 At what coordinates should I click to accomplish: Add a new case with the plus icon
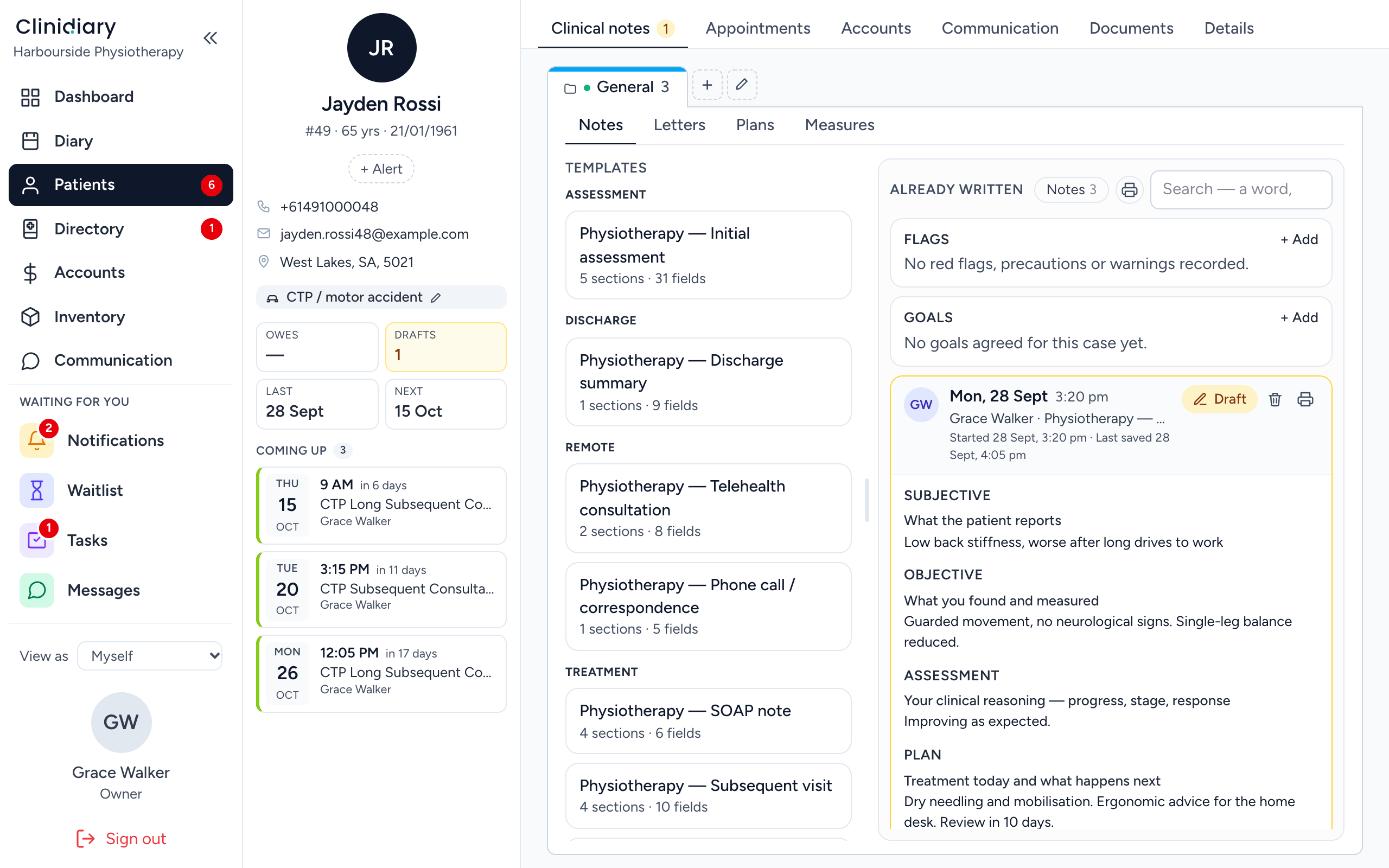(707, 85)
